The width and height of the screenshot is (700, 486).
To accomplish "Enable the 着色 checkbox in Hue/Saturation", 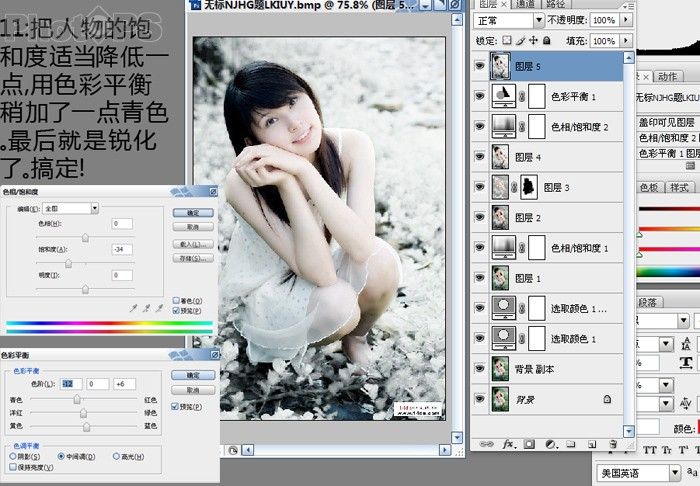I will click(x=176, y=300).
